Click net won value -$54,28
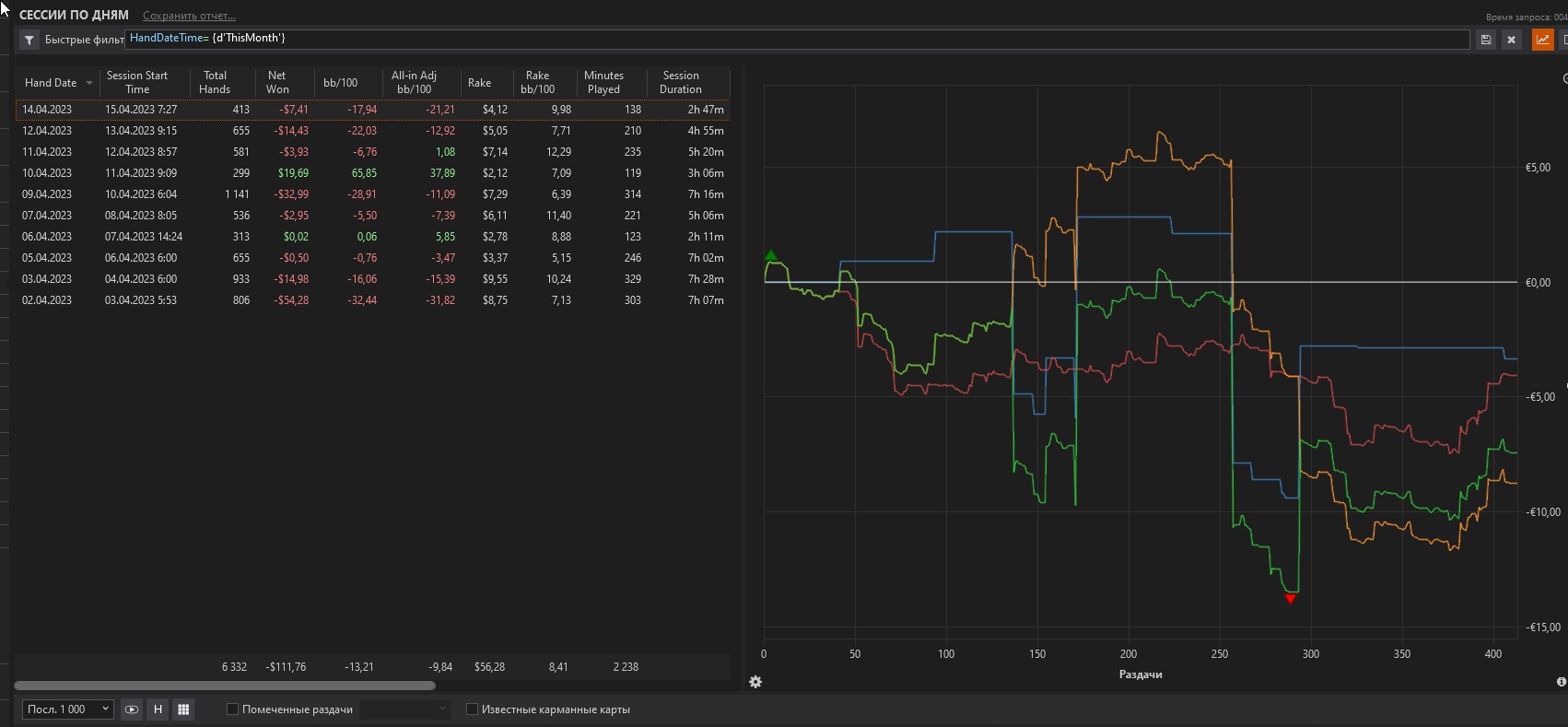Image resolution: width=1568 pixels, height=727 pixels. point(291,300)
